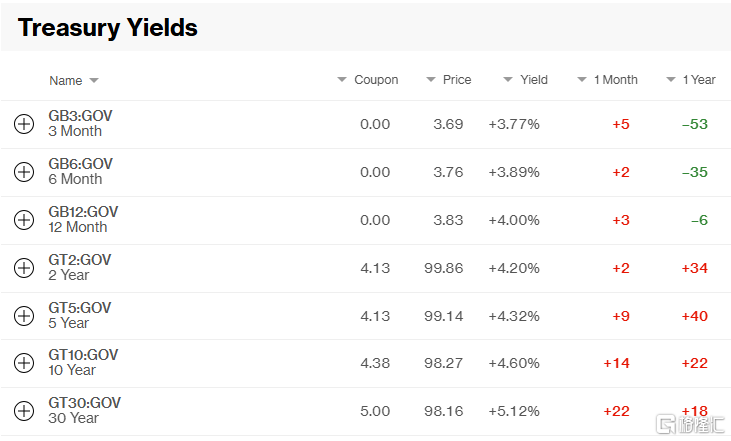This screenshot has height=441, width=731.
Task: Open the GT10:GOV ticker link
Action: click(x=83, y=355)
